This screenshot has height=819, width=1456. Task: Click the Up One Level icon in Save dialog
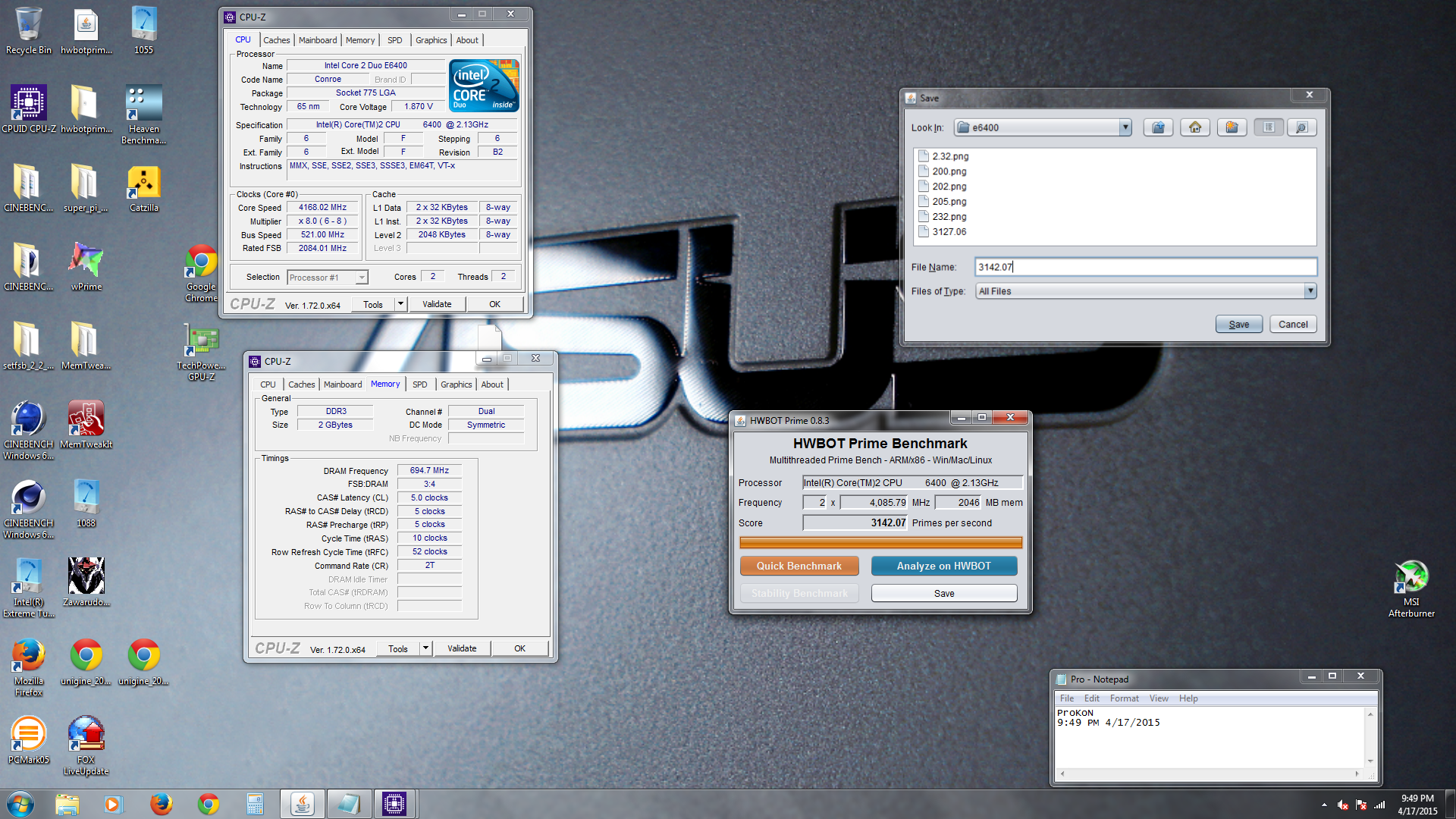tap(1158, 127)
